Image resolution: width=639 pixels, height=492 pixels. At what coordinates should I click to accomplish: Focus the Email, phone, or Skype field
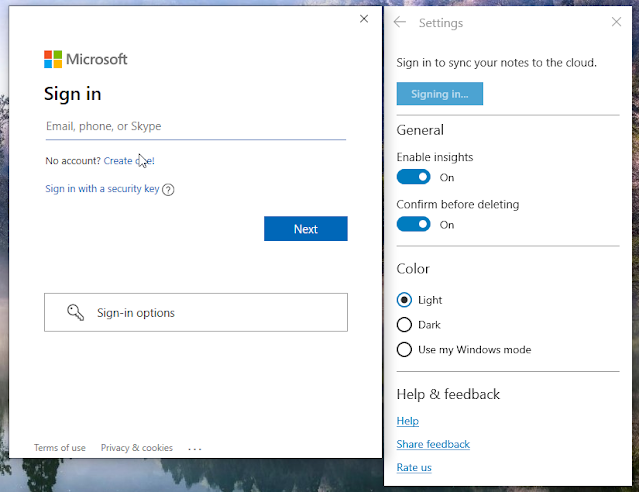pos(196,127)
